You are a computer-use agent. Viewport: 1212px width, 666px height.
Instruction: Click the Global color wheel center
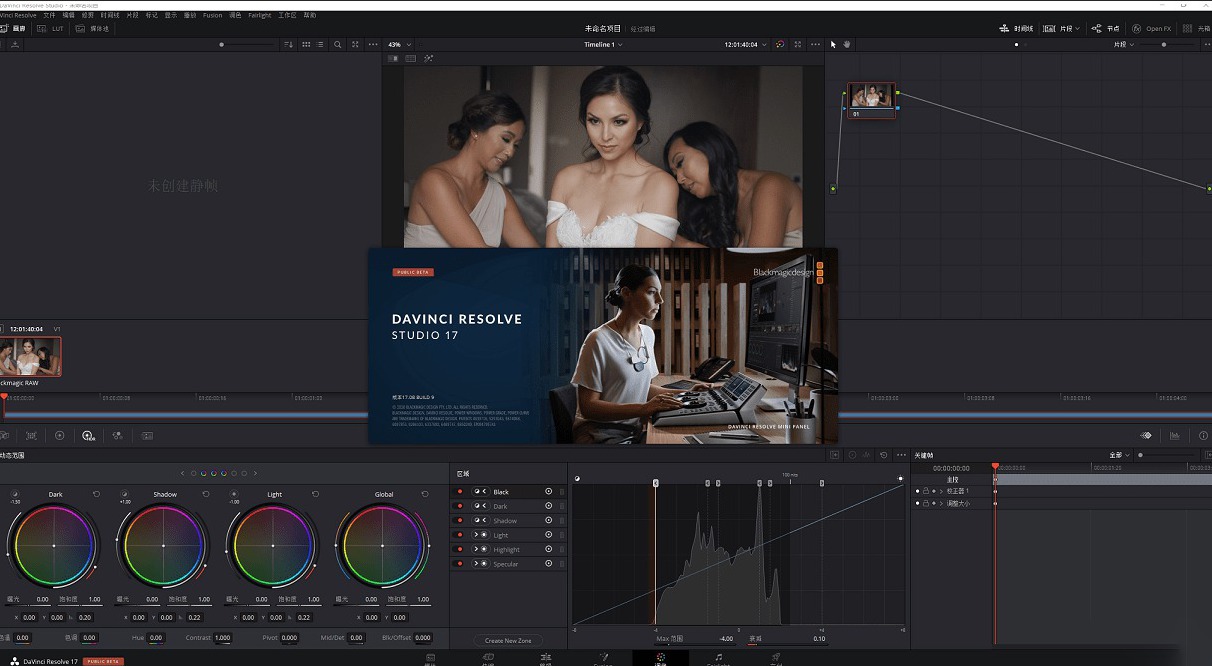(382, 547)
